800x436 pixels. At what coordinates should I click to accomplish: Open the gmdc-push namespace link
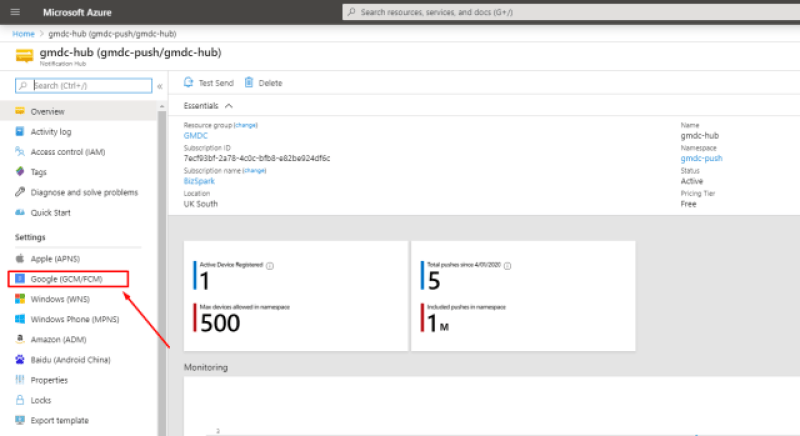coord(702,158)
